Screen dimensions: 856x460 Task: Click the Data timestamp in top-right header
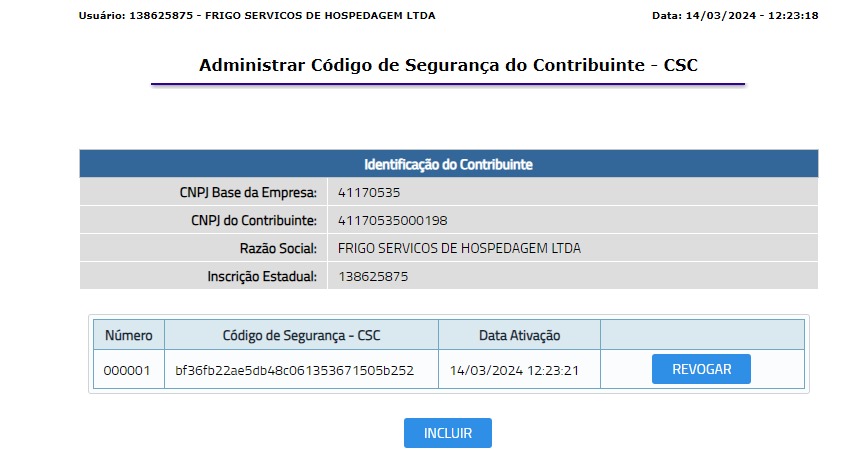tap(735, 16)
